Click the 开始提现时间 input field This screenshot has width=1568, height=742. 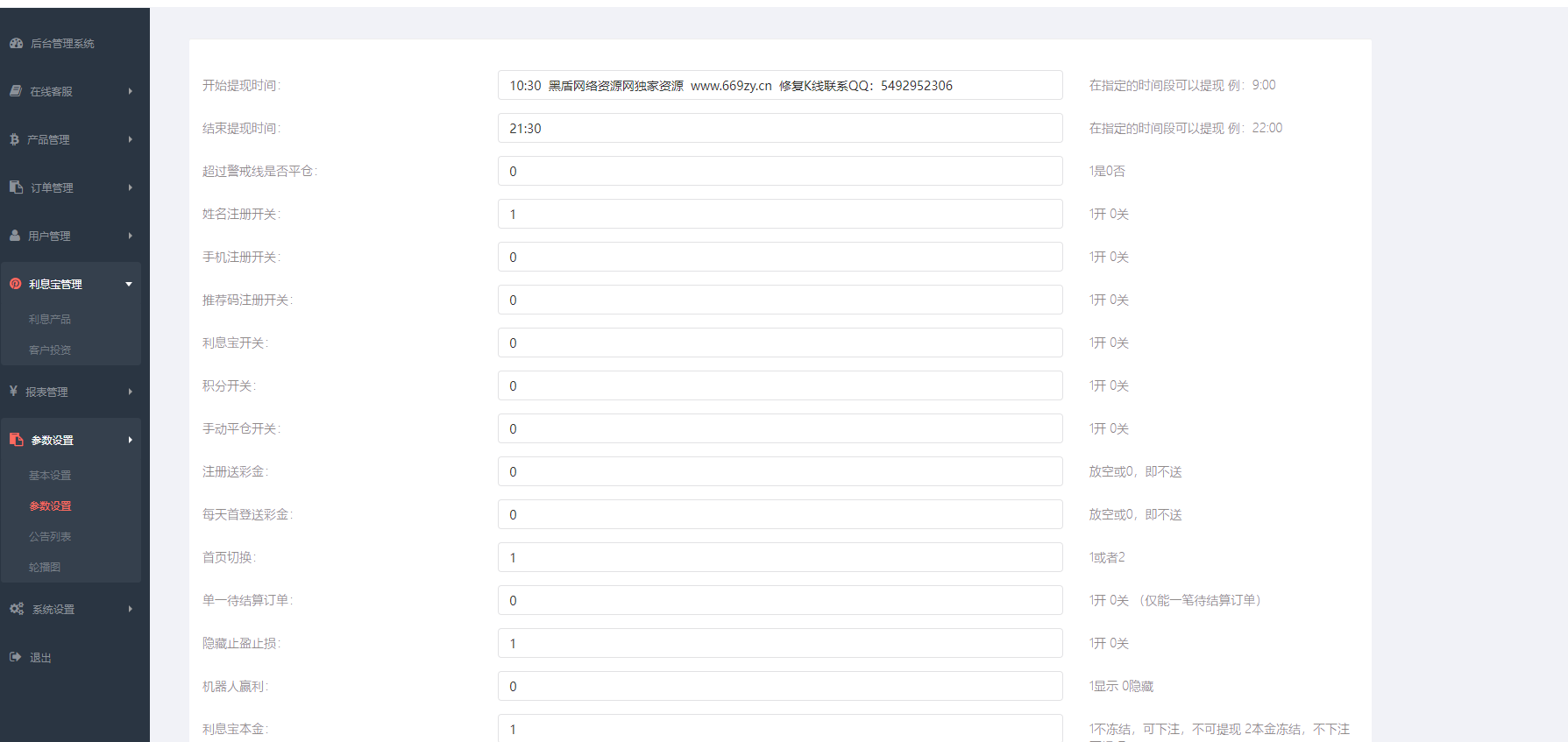coord(780,85)
